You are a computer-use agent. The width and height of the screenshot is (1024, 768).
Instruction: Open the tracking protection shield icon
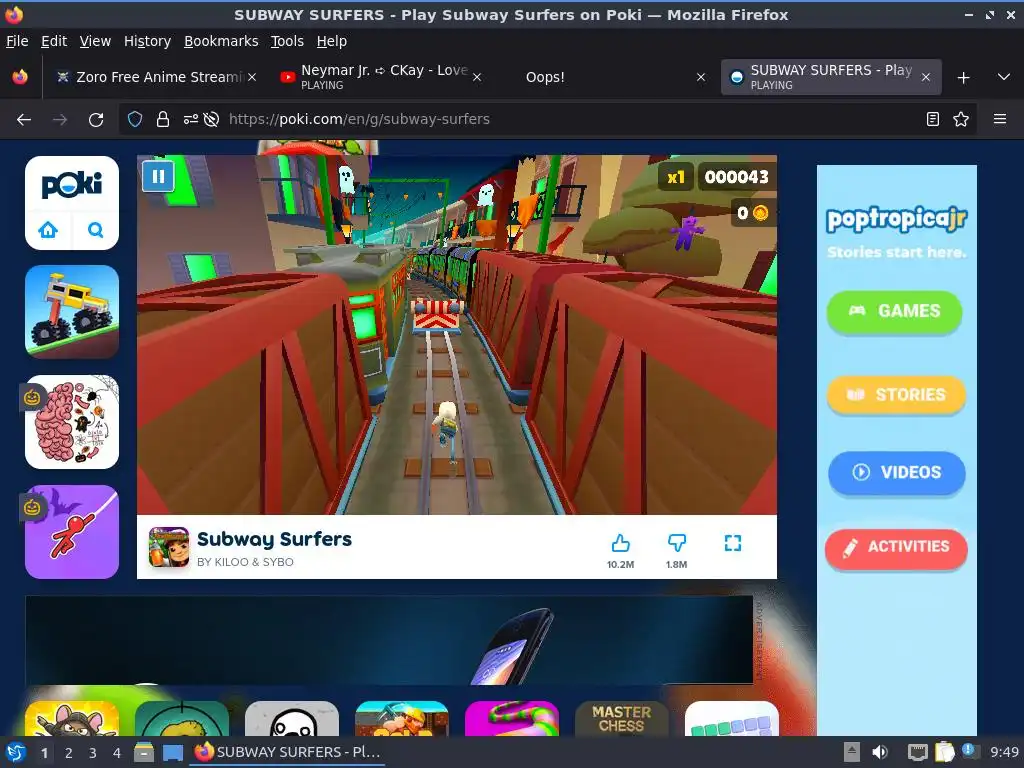(135, 120)
